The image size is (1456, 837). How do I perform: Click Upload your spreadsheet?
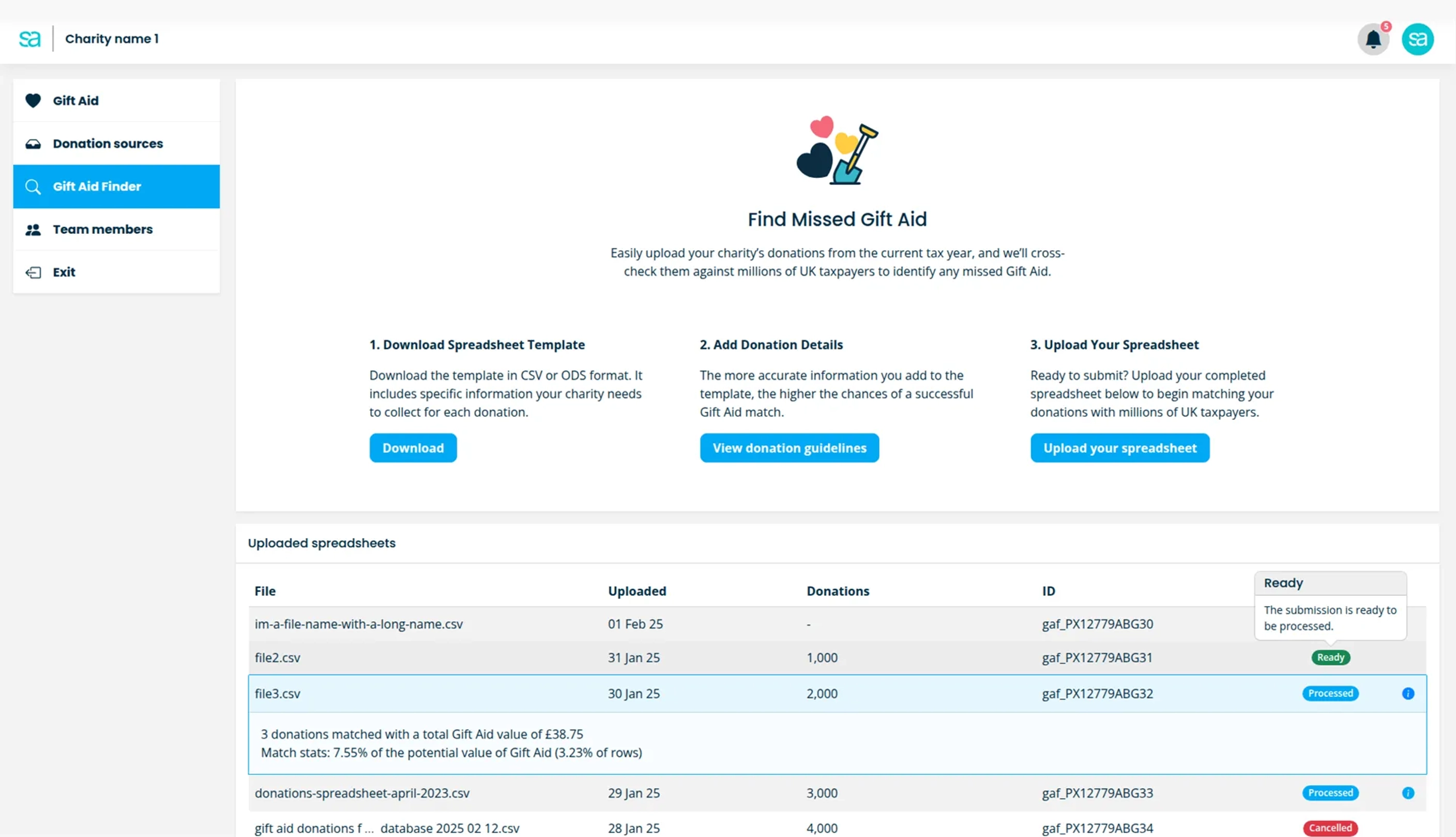pos(1119,448)
